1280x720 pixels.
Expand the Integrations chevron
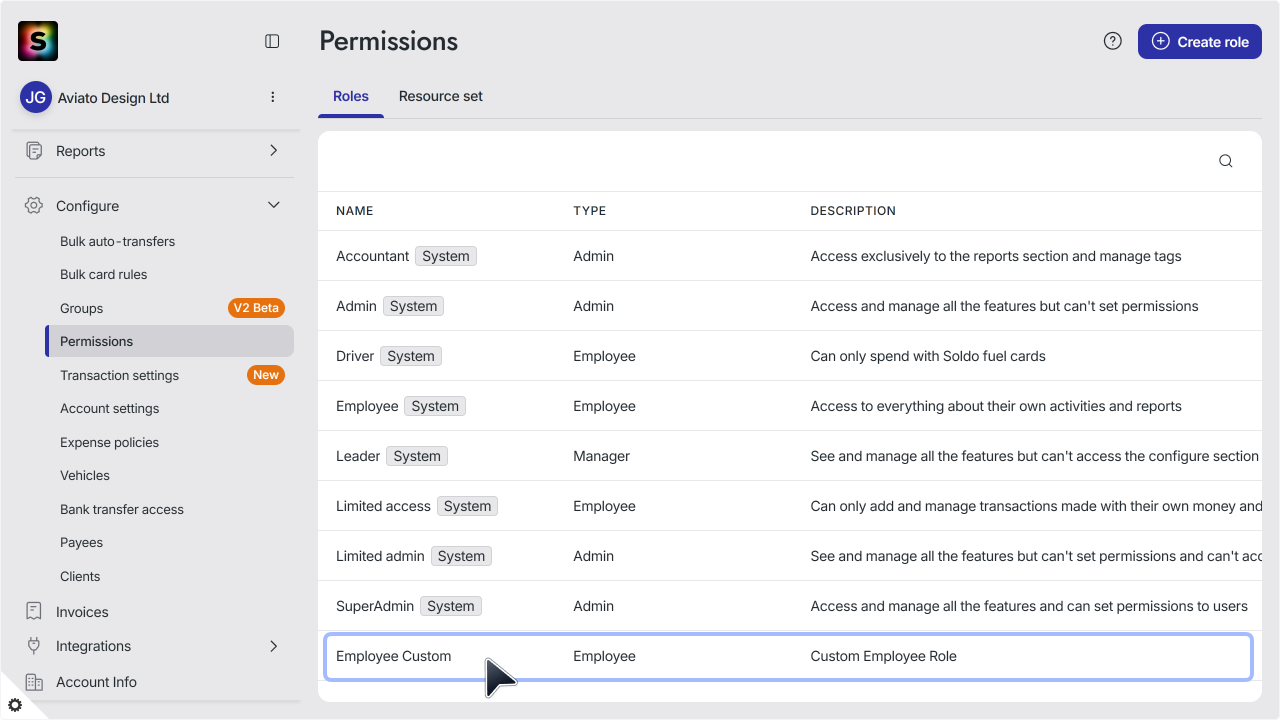tap(274, 646)
